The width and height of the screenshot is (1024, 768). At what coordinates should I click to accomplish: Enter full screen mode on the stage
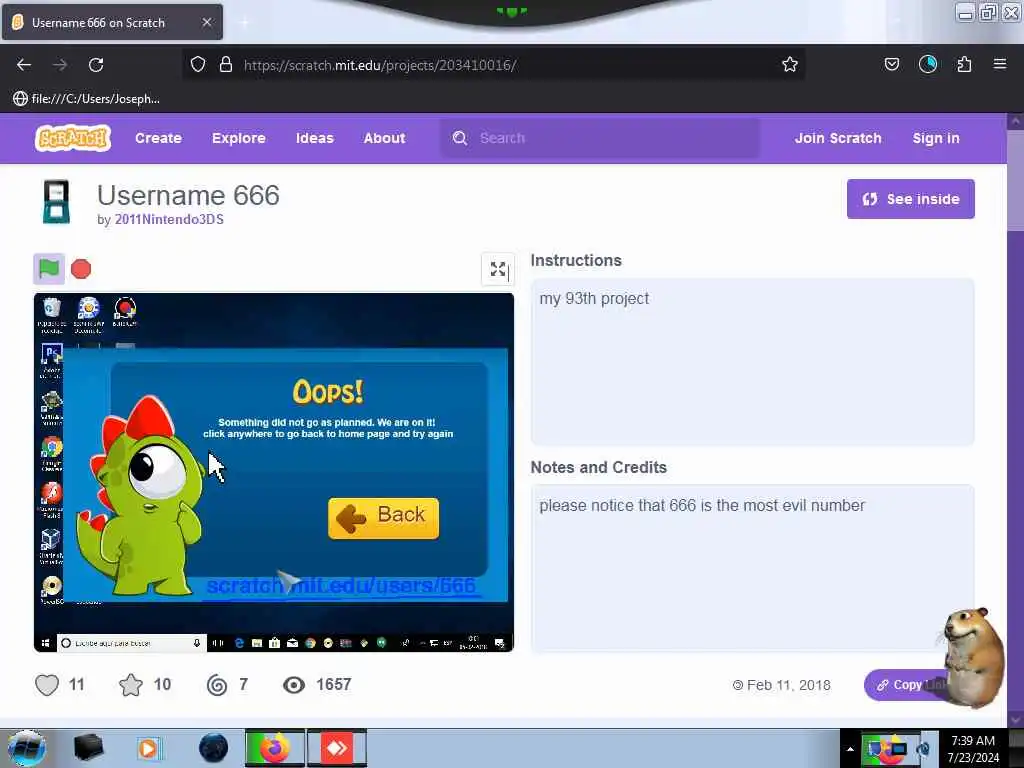click(x=498, y=269)
